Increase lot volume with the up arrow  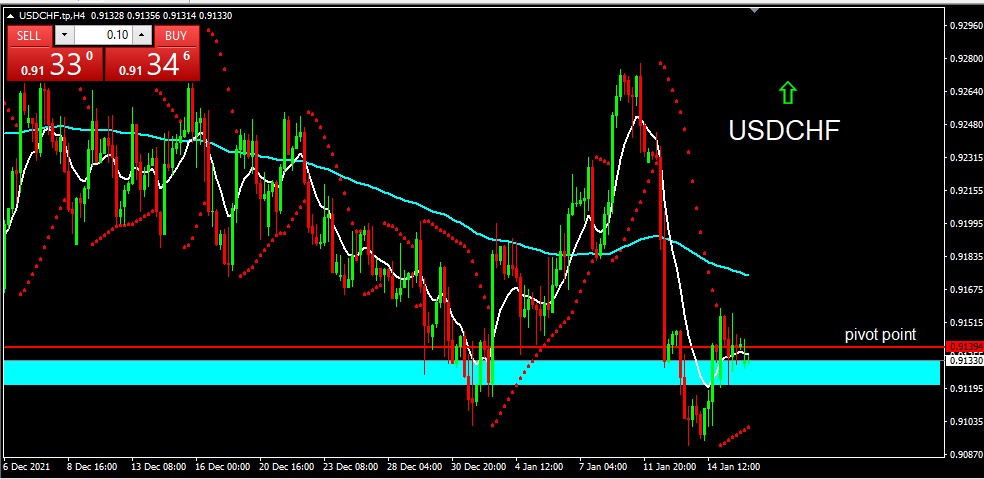(142, 35)
